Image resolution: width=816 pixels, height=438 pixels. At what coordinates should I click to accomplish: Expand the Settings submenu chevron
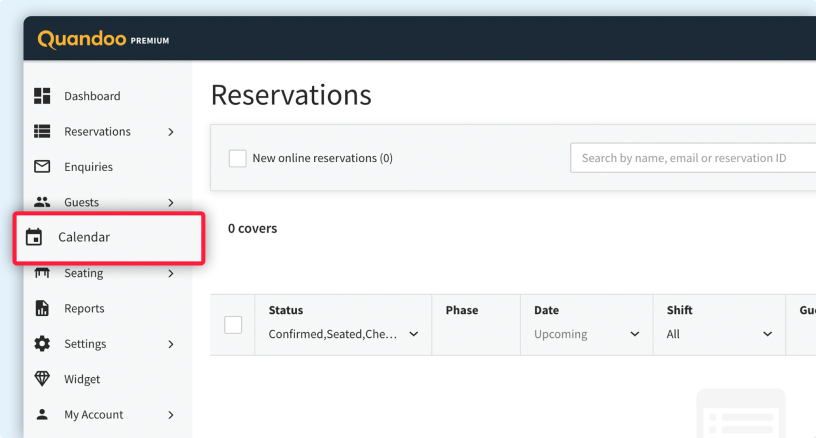click(171, 344)
